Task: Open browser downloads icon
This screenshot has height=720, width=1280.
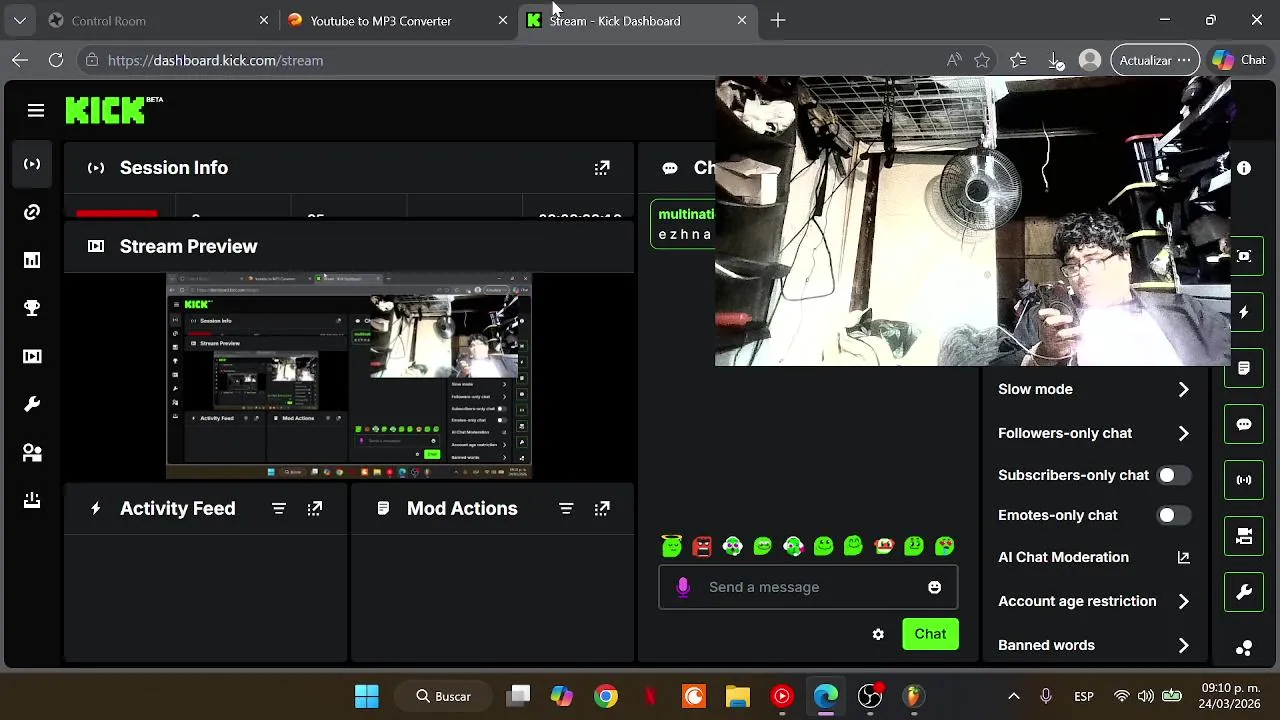Action: [x=1055, y=60]
